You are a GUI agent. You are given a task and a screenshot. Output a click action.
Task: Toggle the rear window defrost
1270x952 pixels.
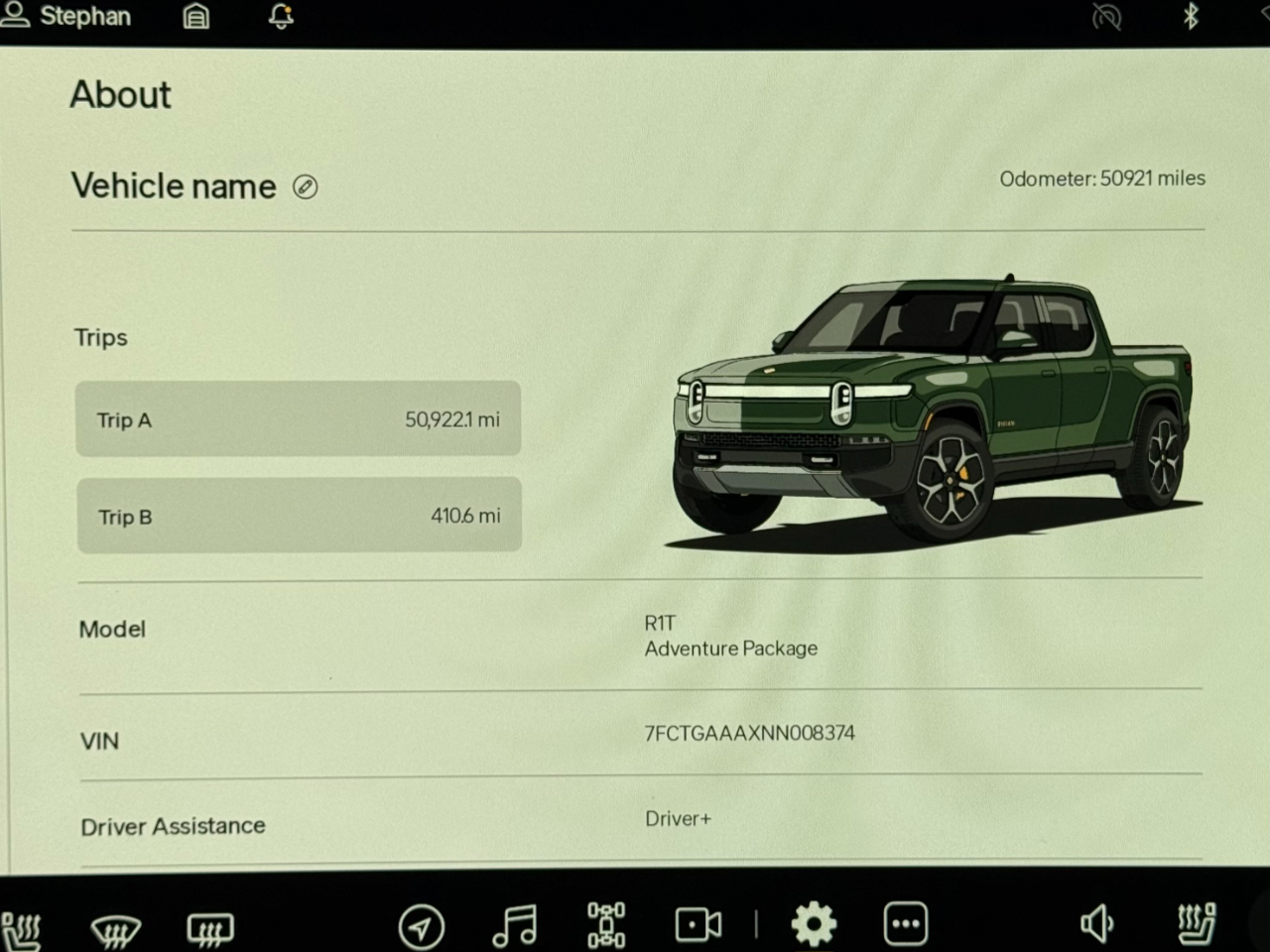tap(210, 928)
